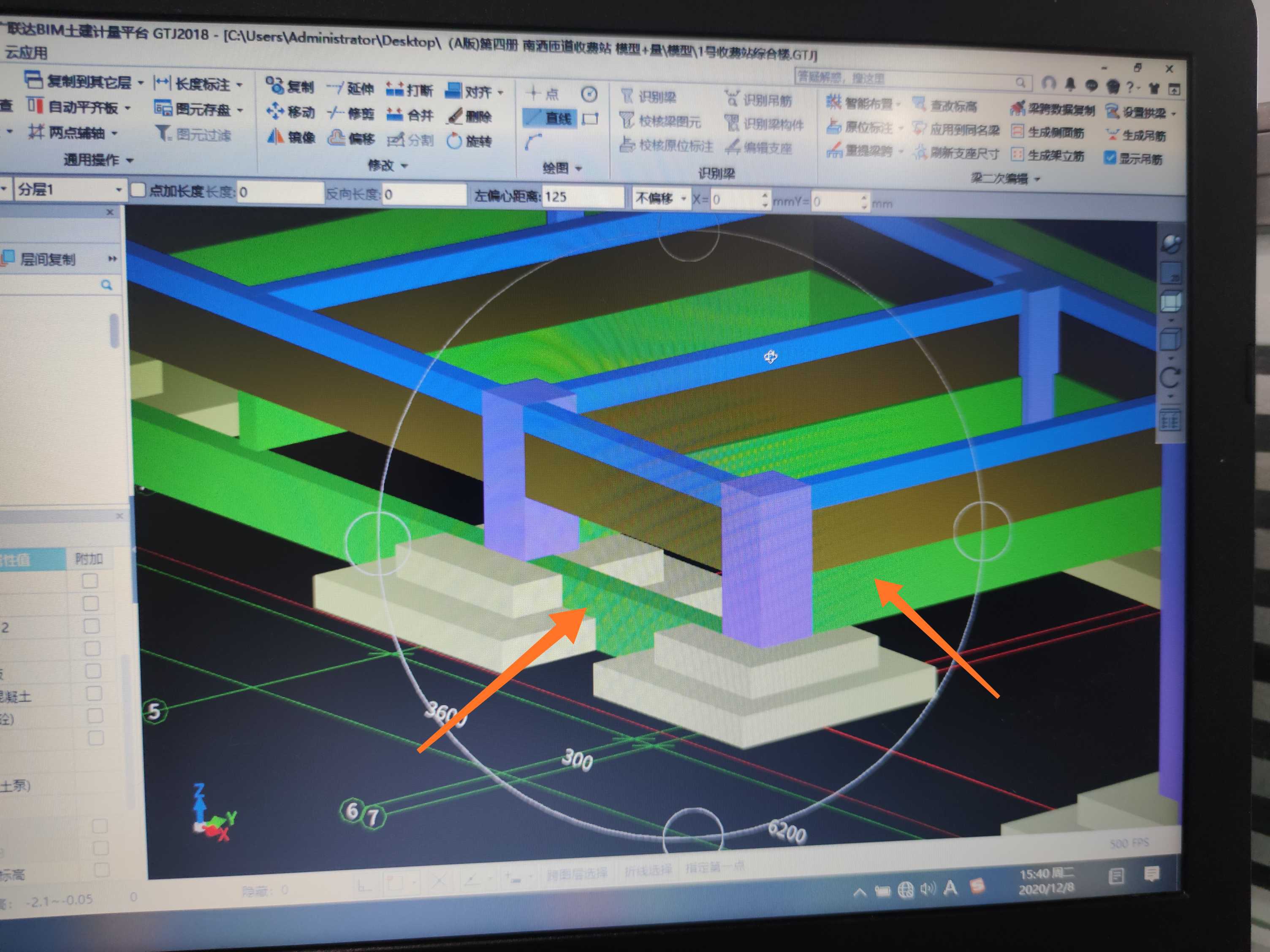Click the component list search icon
The image size is (1270, 952).
pos(107,285)
